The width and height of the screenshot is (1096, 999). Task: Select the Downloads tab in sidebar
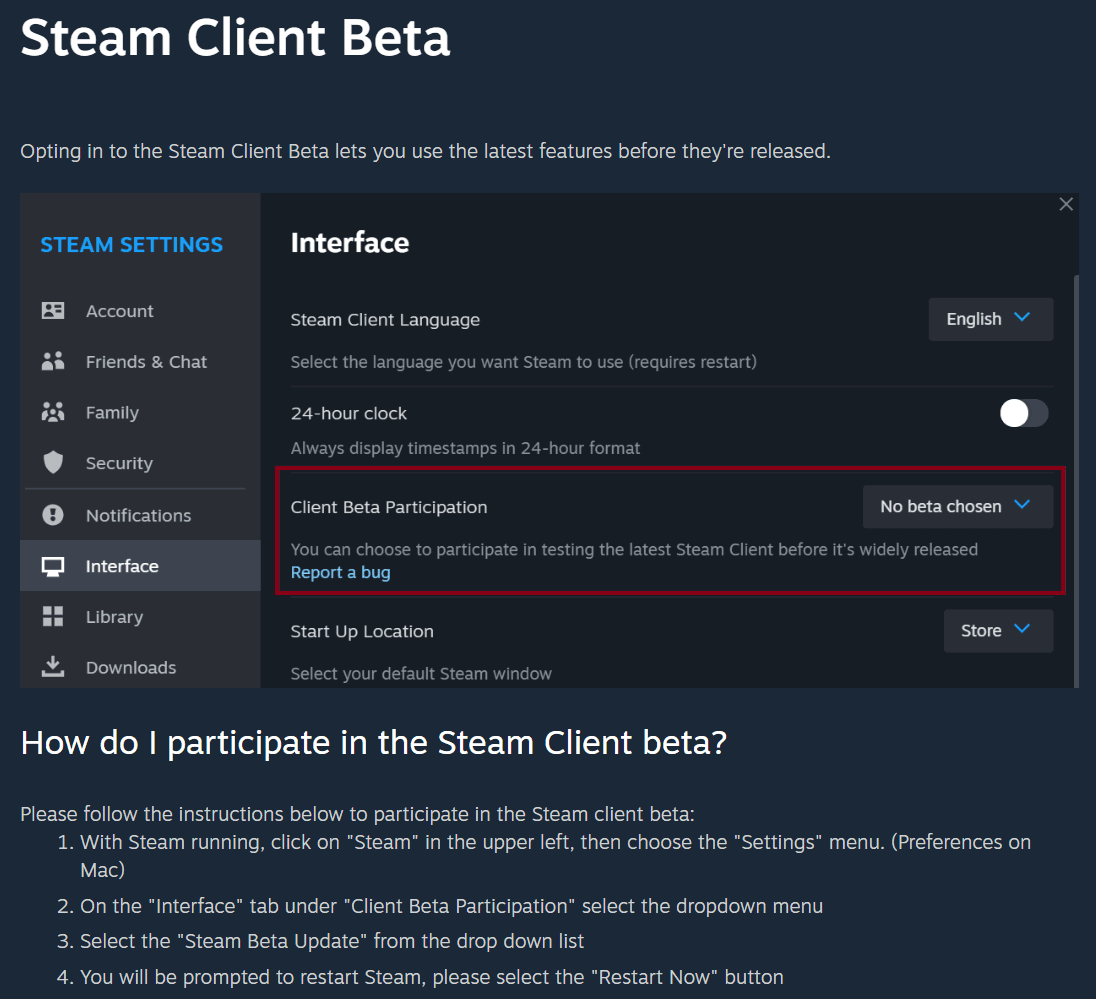point(131,667)
